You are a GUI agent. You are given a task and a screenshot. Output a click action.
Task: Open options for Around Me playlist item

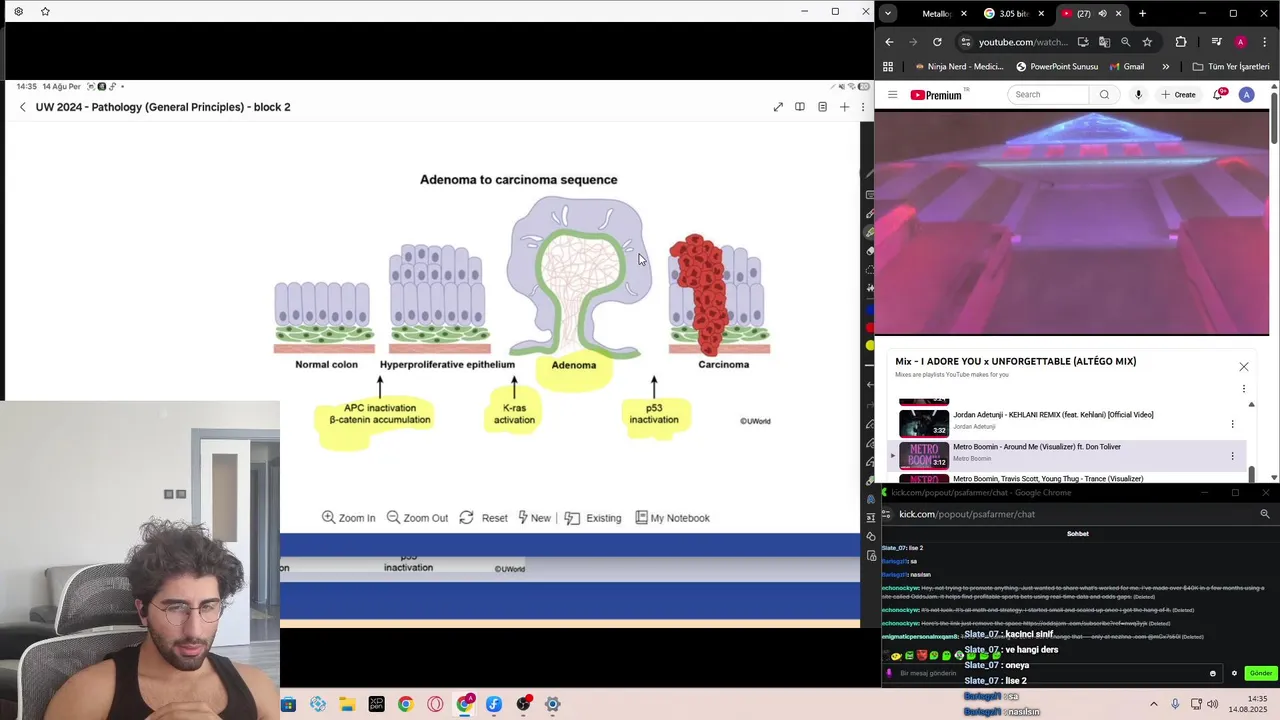1232,456
